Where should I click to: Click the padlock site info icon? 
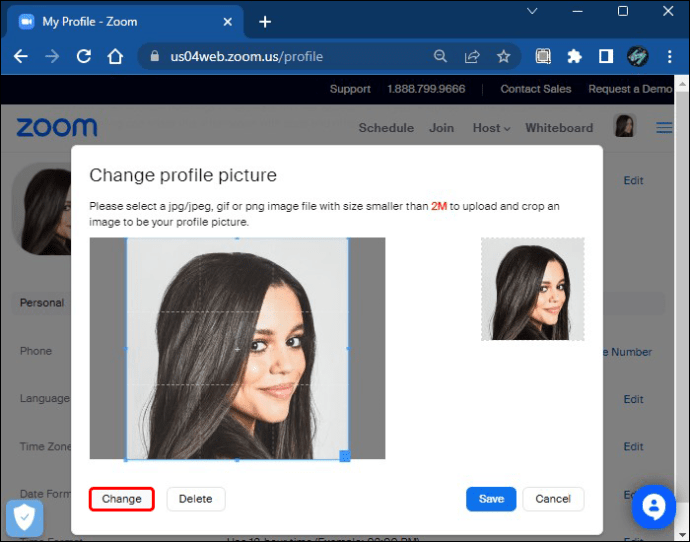(154, 56)
